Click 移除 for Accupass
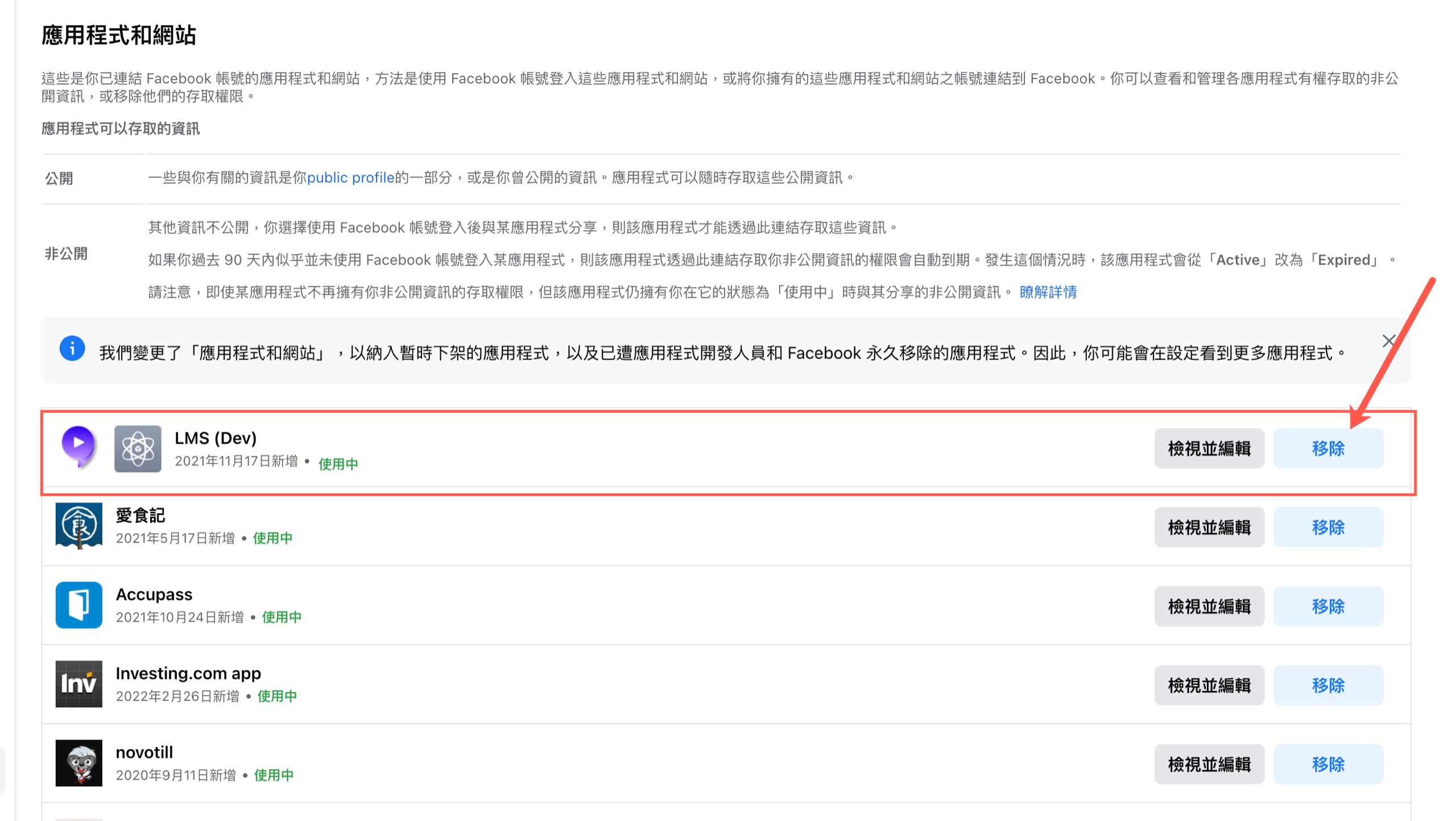Image resolution: width=1456 pixels, height=821 pixels. click(1328, 607)
